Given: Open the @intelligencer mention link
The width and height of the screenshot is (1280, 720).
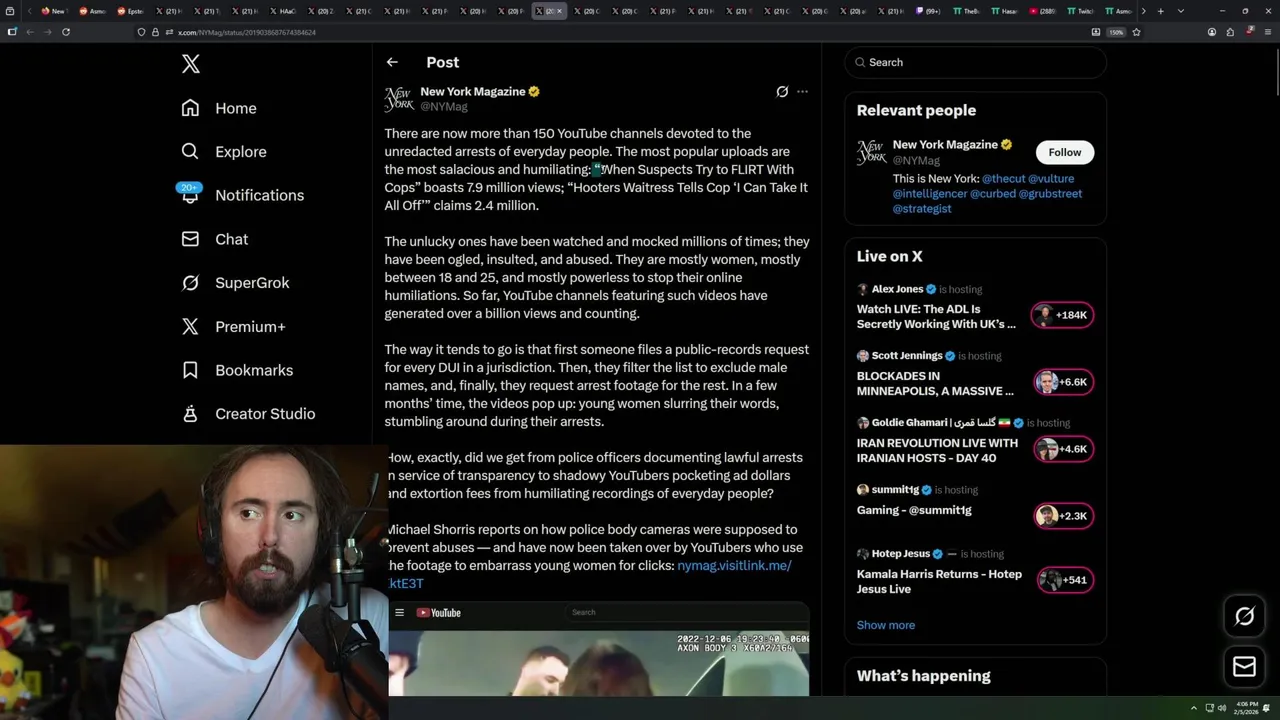Looking at the screenshot, I should [x=930, y=194].
